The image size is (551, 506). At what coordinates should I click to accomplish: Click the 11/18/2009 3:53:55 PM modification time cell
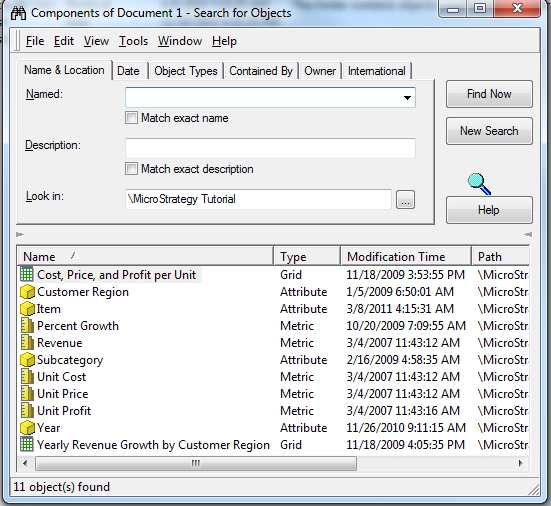[406, 274]
